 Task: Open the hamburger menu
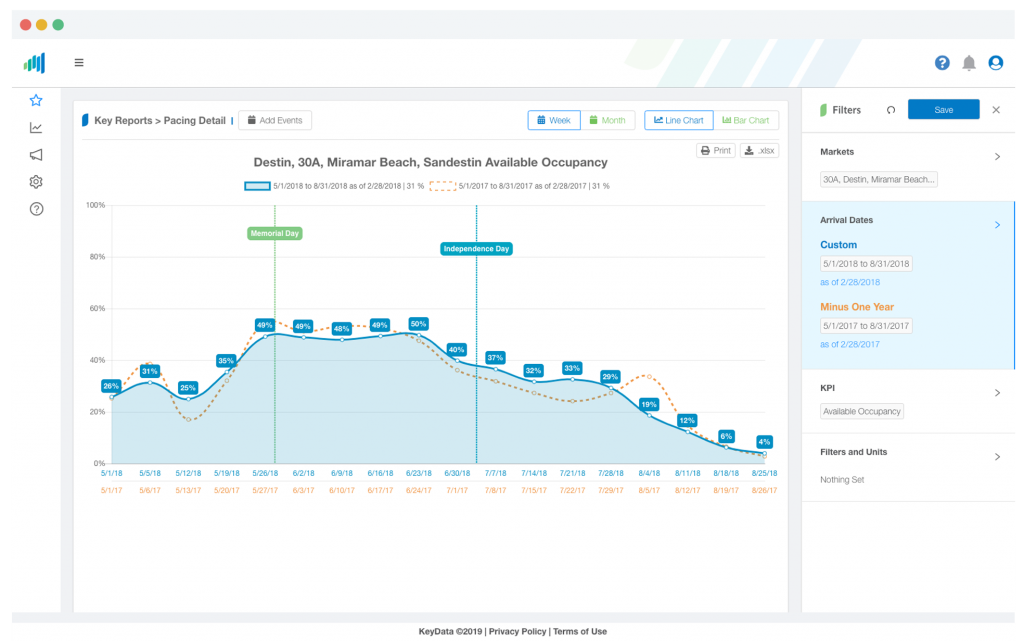[x=79, y=63]
